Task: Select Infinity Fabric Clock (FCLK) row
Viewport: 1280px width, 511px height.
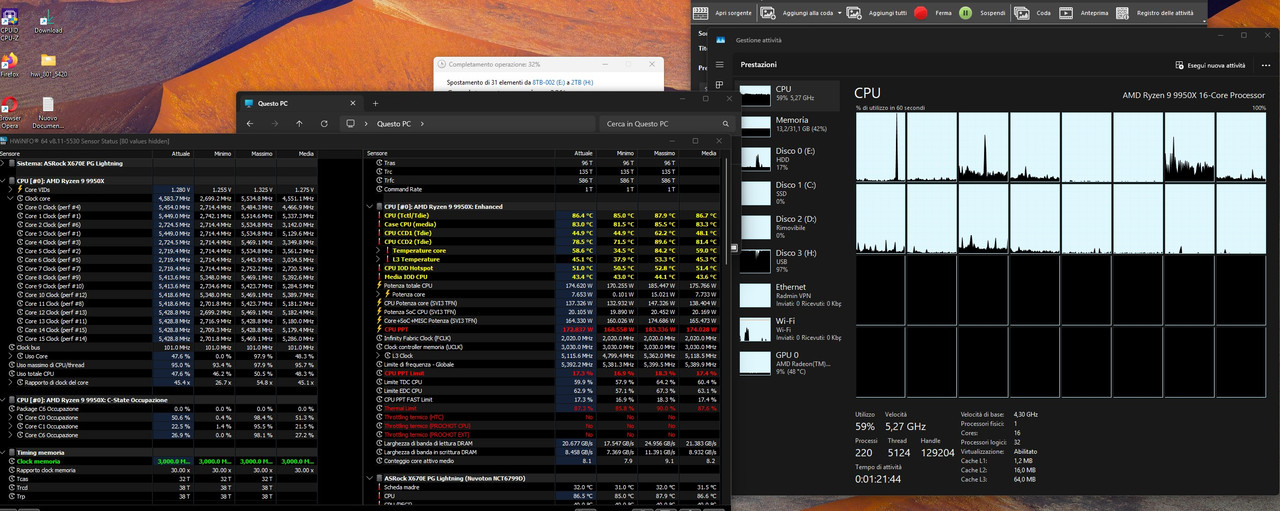Action: tap(547, 338)
